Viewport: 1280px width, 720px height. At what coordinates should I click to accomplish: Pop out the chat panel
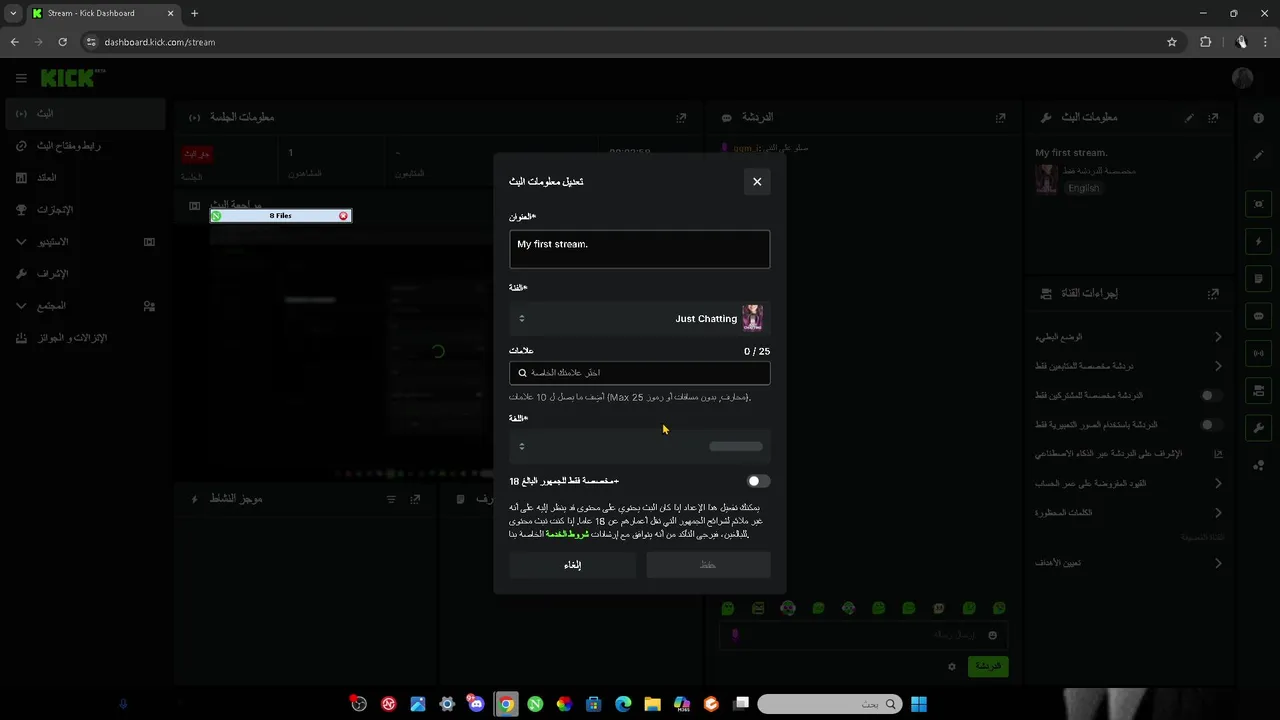coord(1000,117)
